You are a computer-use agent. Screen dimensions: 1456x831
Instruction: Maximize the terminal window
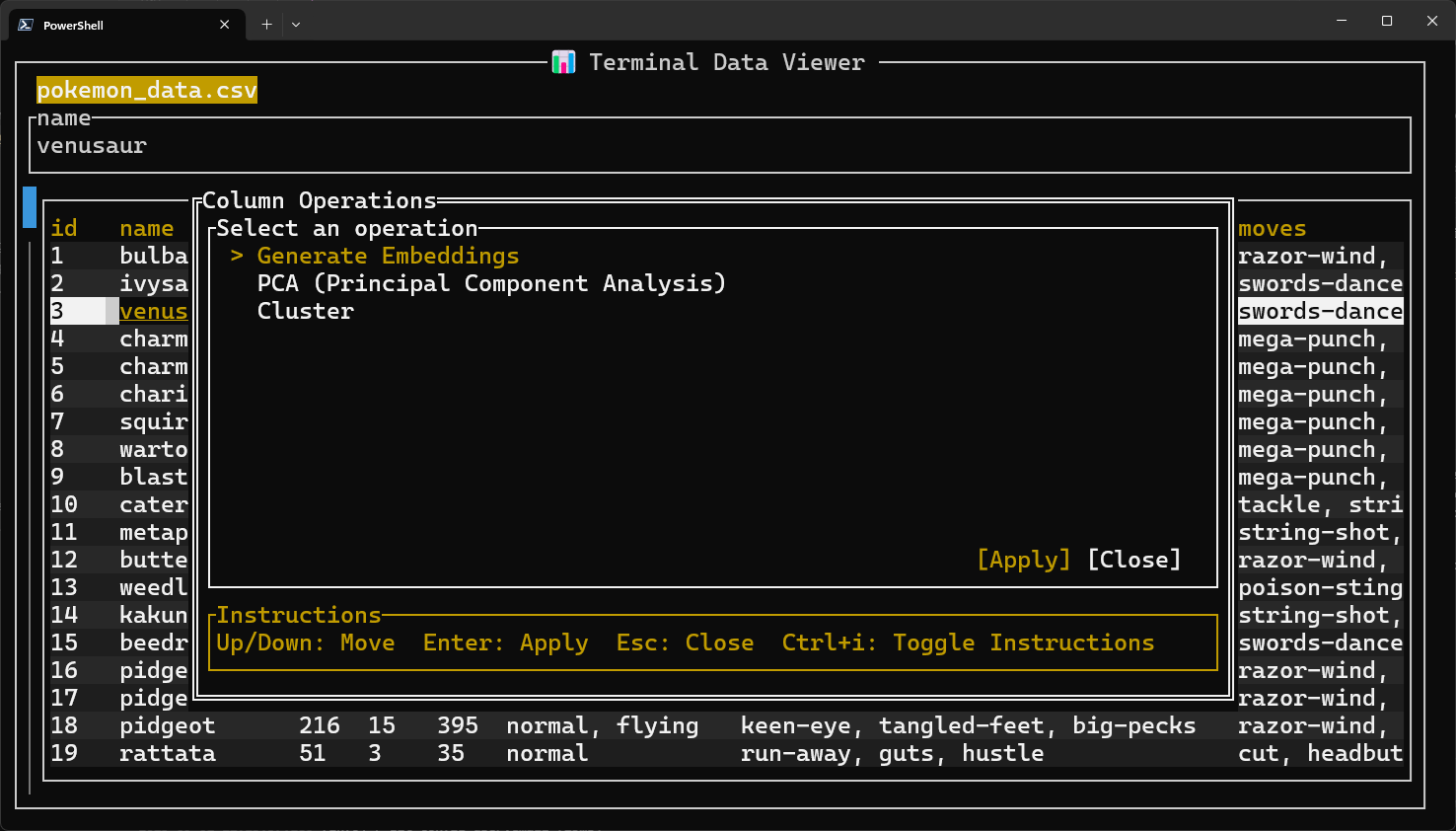click(1387, 21)
